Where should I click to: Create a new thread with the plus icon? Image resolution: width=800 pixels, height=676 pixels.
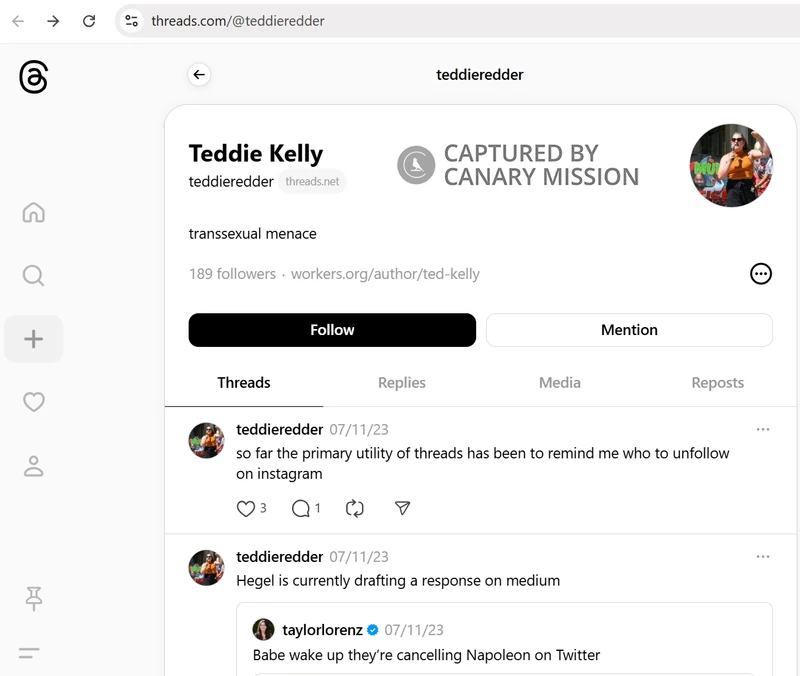click(x=34, y=339)
